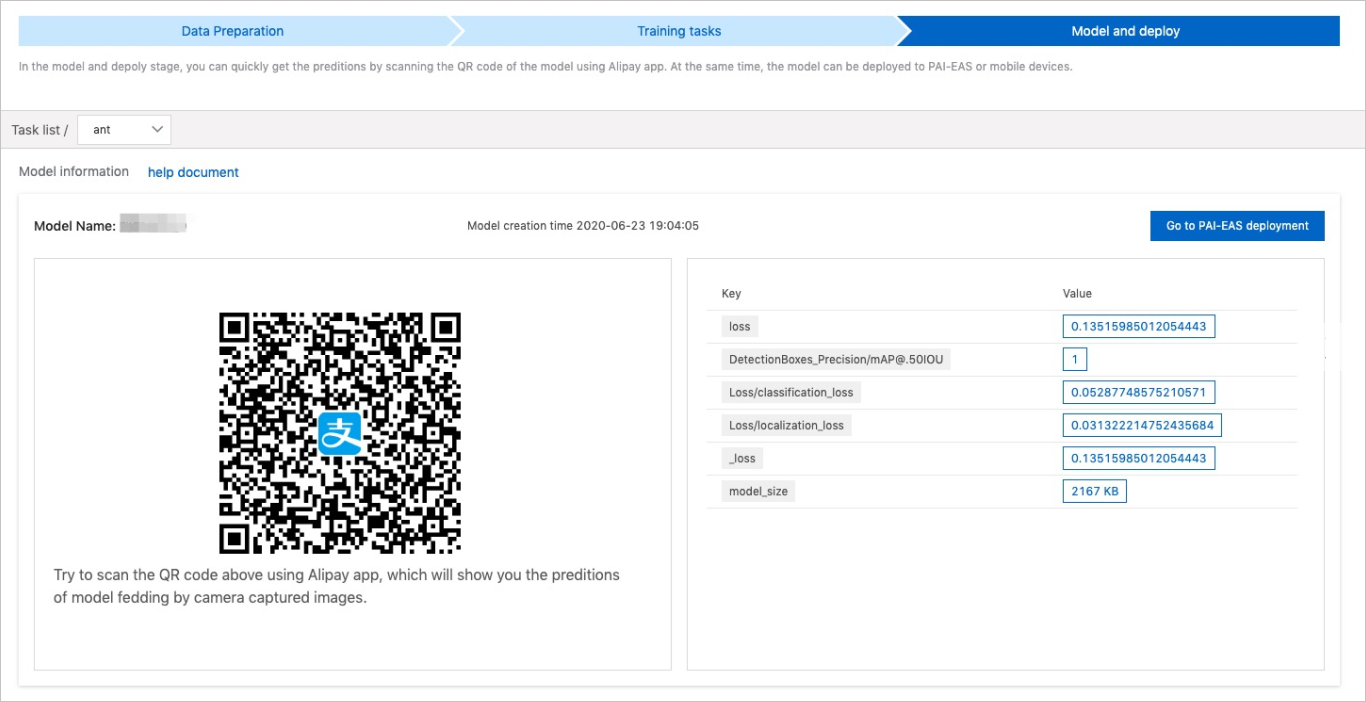Select the 'loss' key cell
The width and height of the screenshot is (1366, 702).
click(740, 327)
